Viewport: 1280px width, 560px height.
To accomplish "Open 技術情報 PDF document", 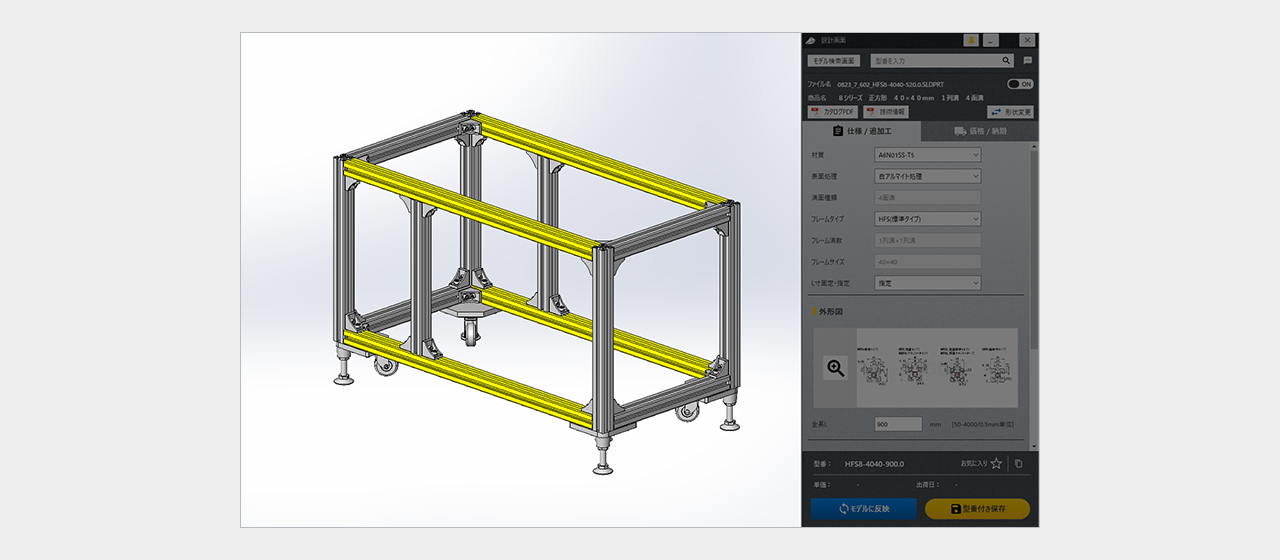I will (x=885, y=112).
